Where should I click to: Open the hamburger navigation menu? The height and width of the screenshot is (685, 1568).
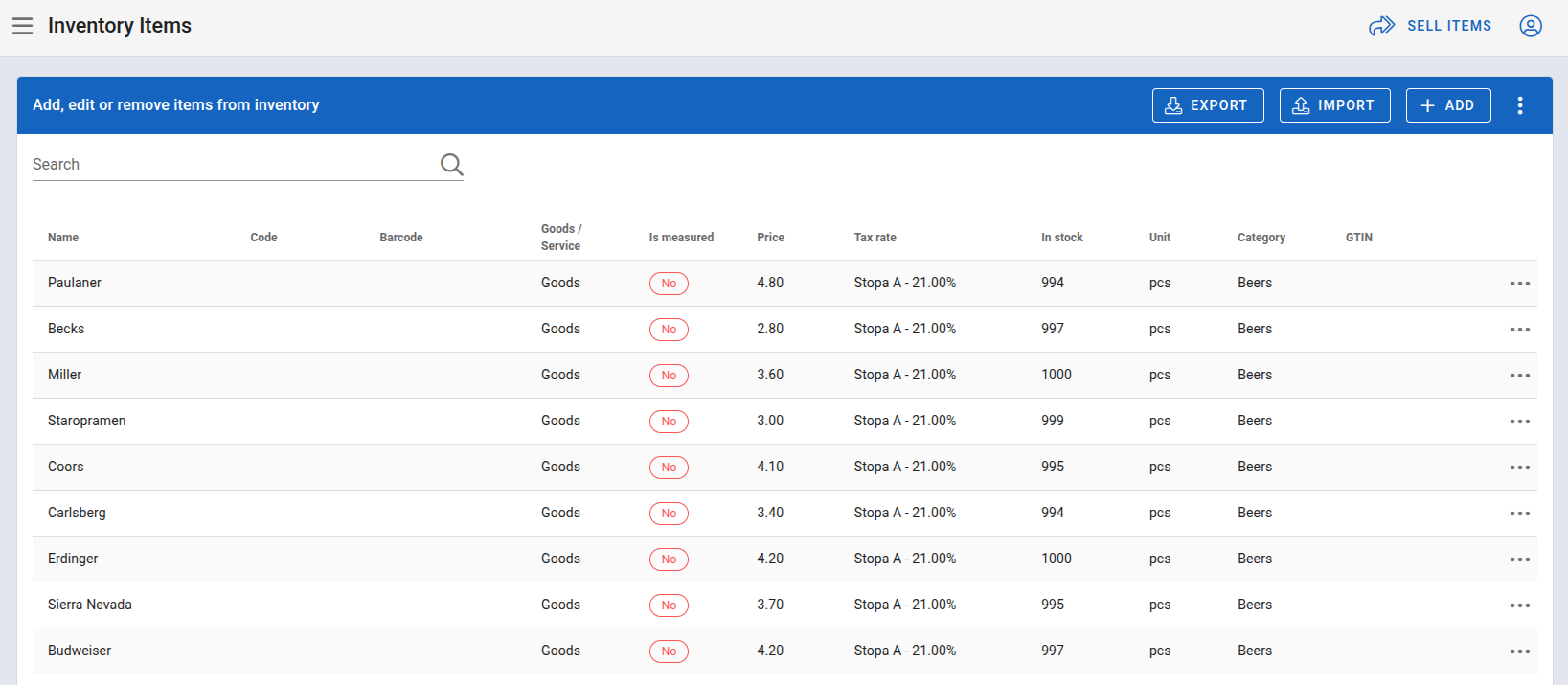pos(22,26)
